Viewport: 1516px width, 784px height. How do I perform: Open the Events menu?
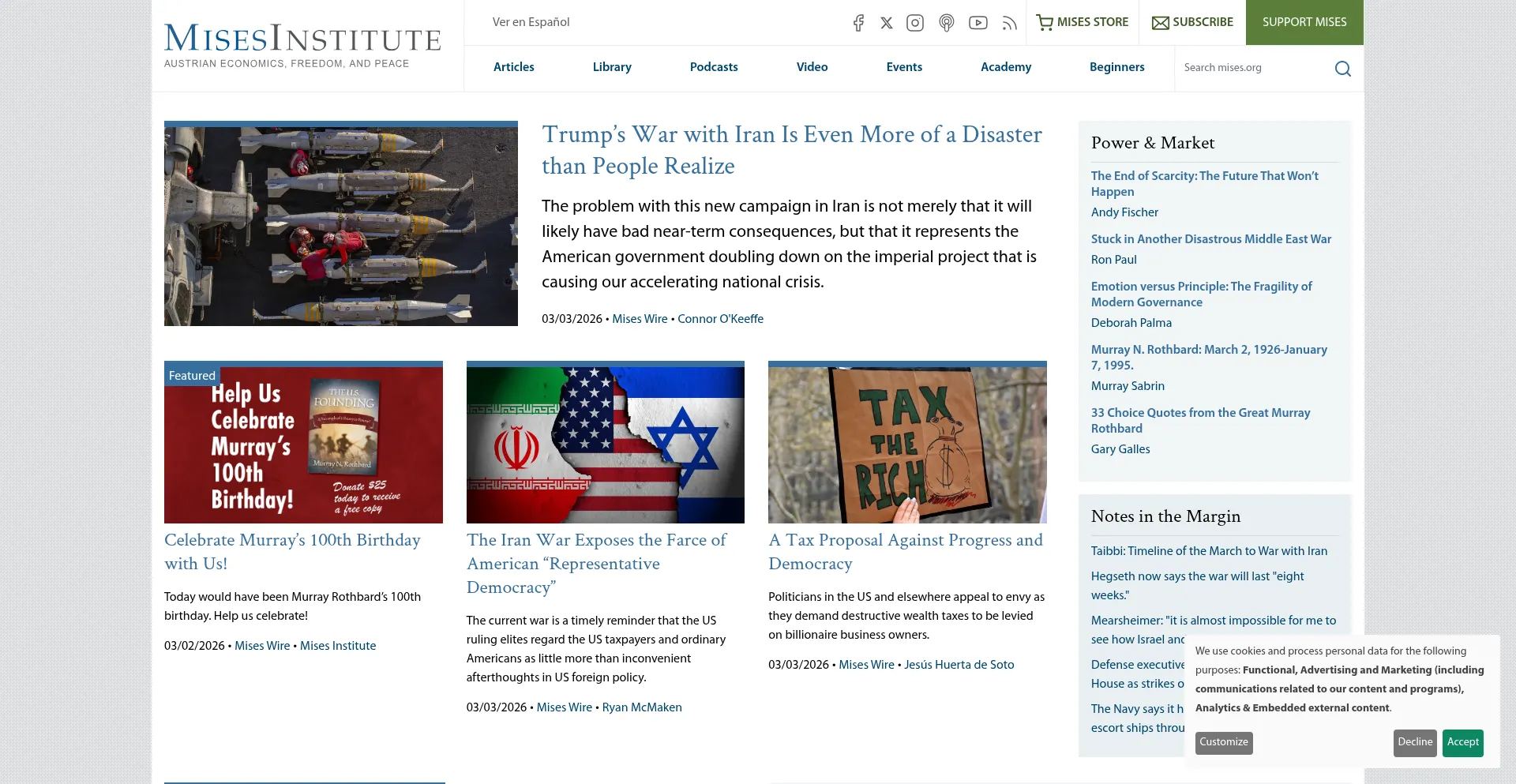[904, 67]
